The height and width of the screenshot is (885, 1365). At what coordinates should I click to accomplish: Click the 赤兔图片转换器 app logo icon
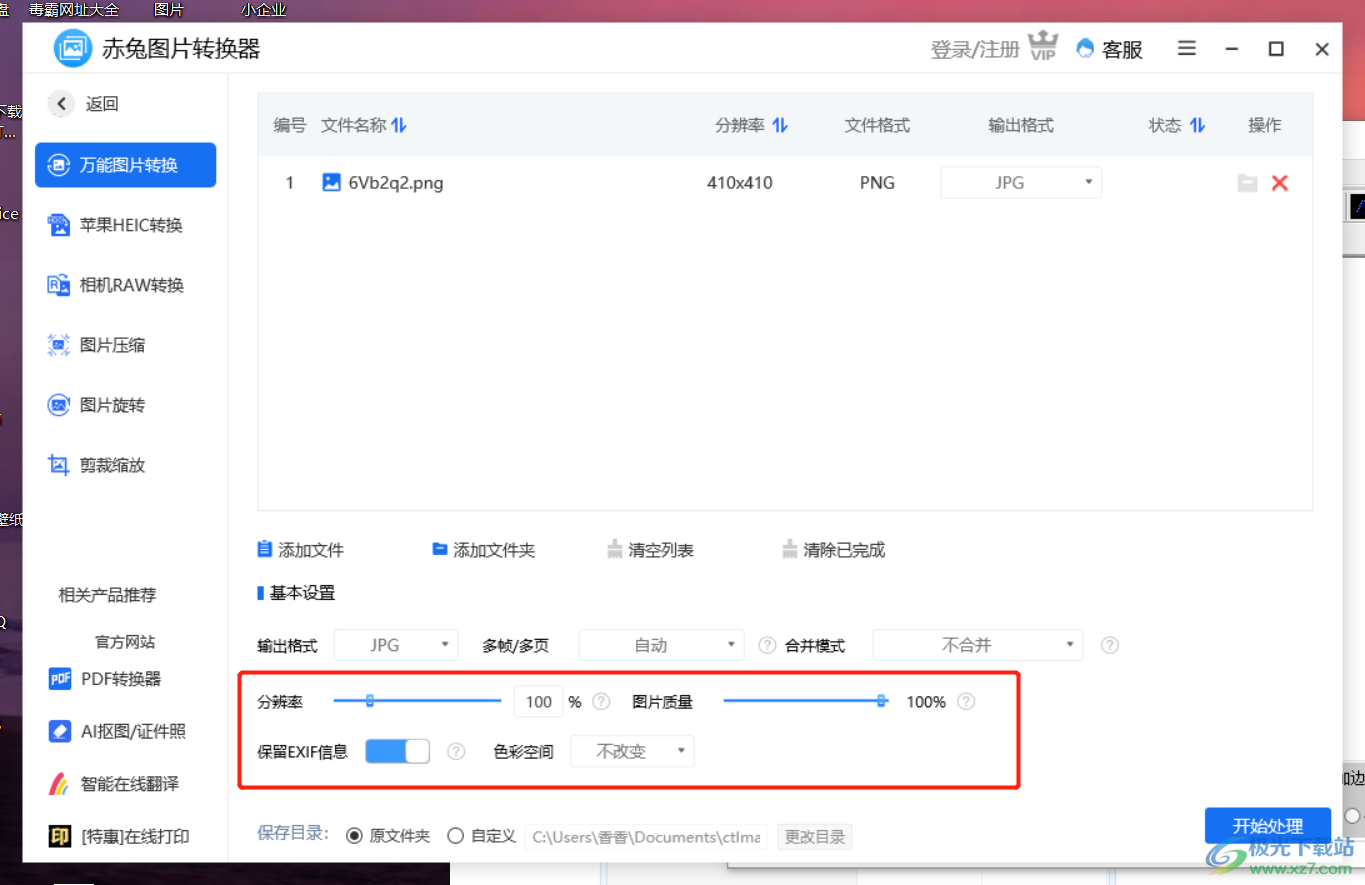[73, 49]
